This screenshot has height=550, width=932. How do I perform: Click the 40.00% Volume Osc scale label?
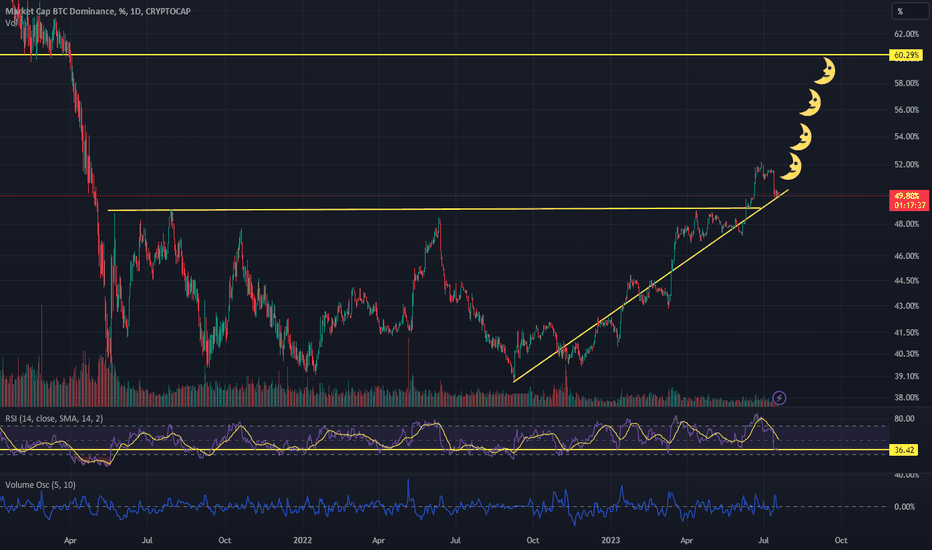906,475
